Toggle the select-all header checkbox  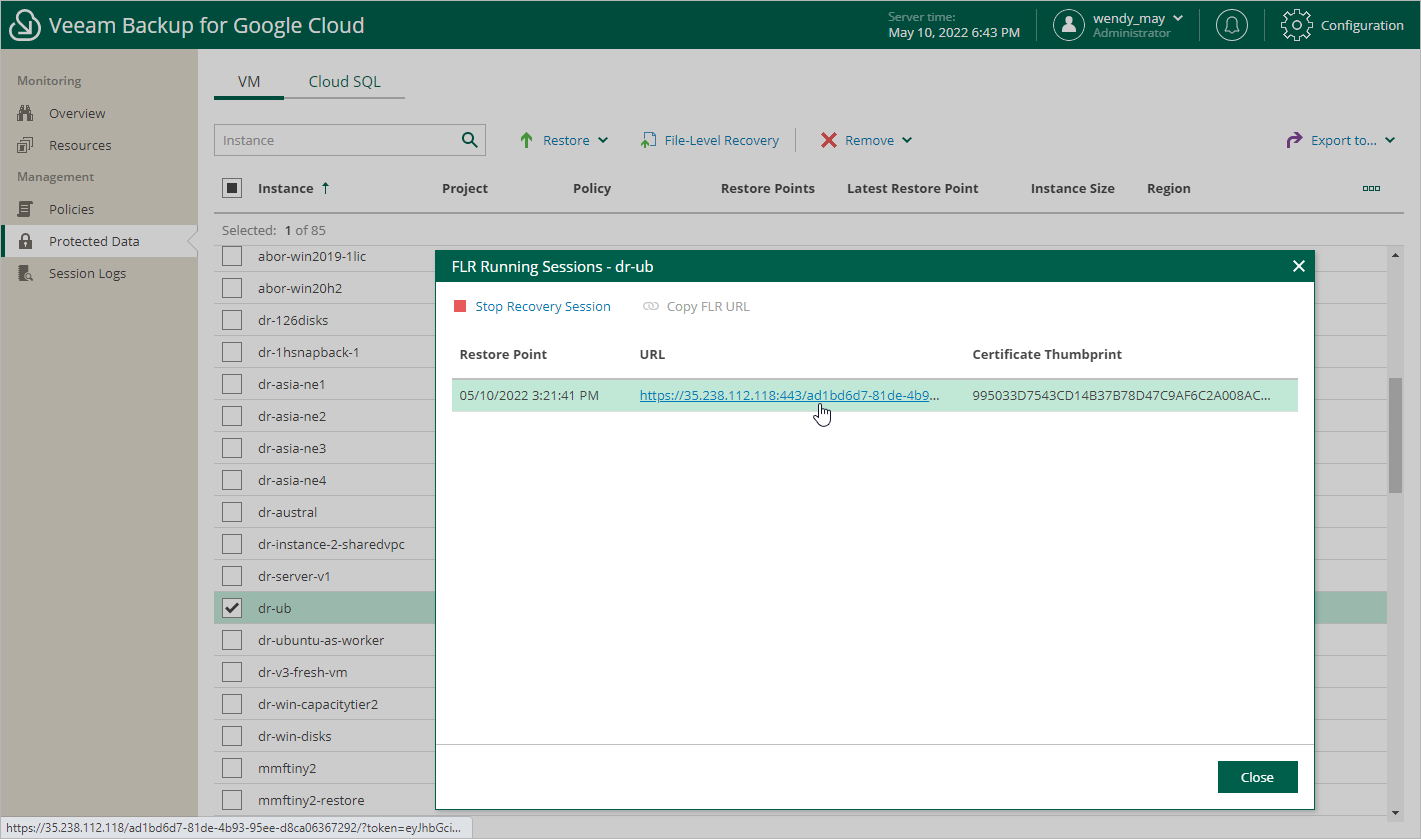pos(231,188)
